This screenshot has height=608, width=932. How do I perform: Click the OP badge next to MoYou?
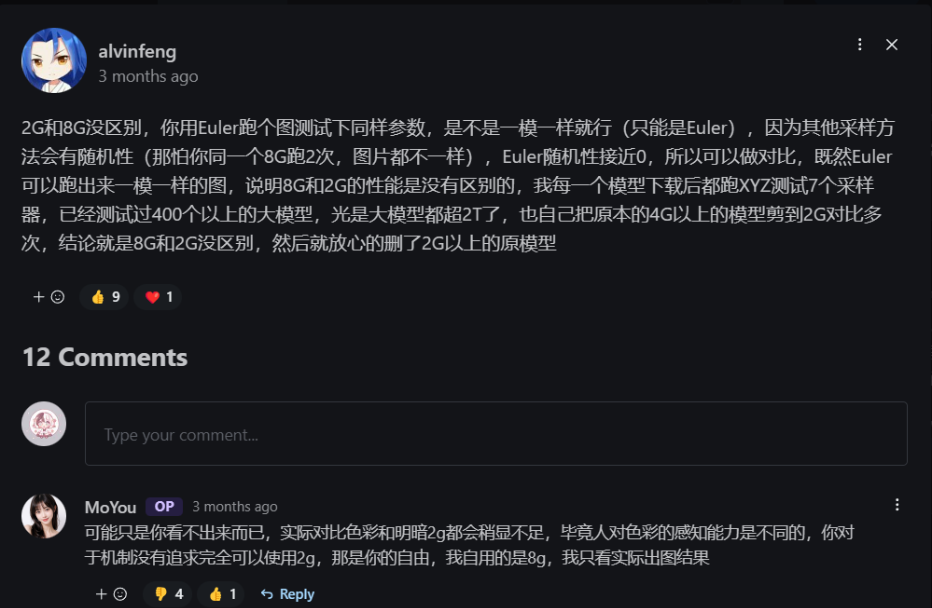(x=164, y=506)
